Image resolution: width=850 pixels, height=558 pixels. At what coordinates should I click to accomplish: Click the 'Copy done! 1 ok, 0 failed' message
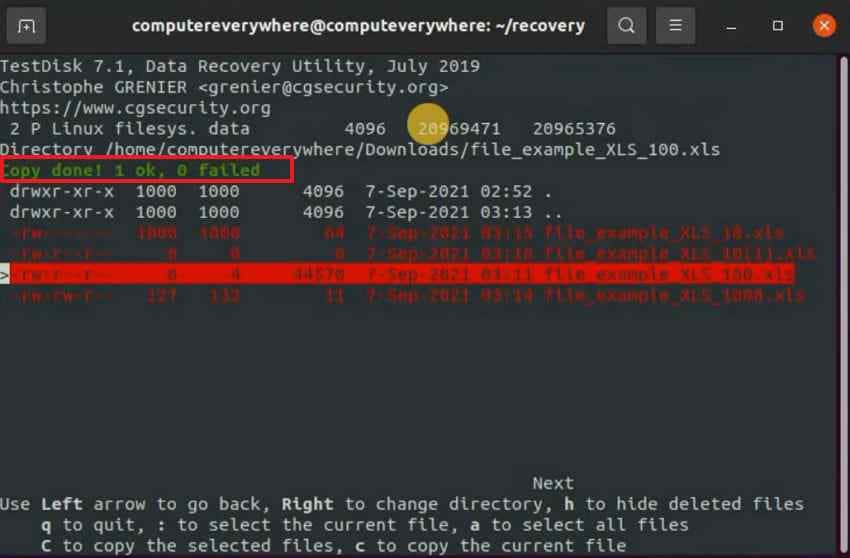(x=130, y=170)
